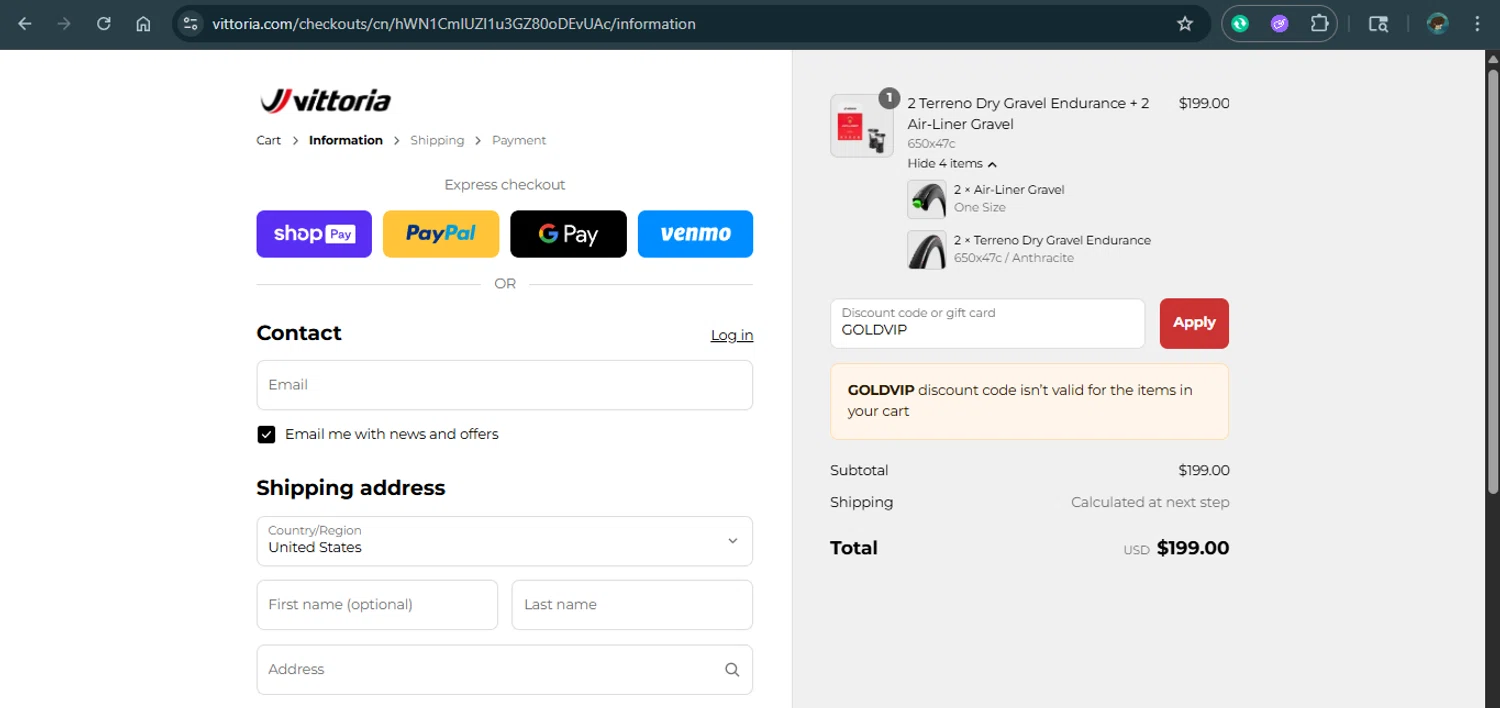The width and height of the screenshot is (1500, 708).
Task: Open the browser profile avatar
Action: tap(1438, 24)
